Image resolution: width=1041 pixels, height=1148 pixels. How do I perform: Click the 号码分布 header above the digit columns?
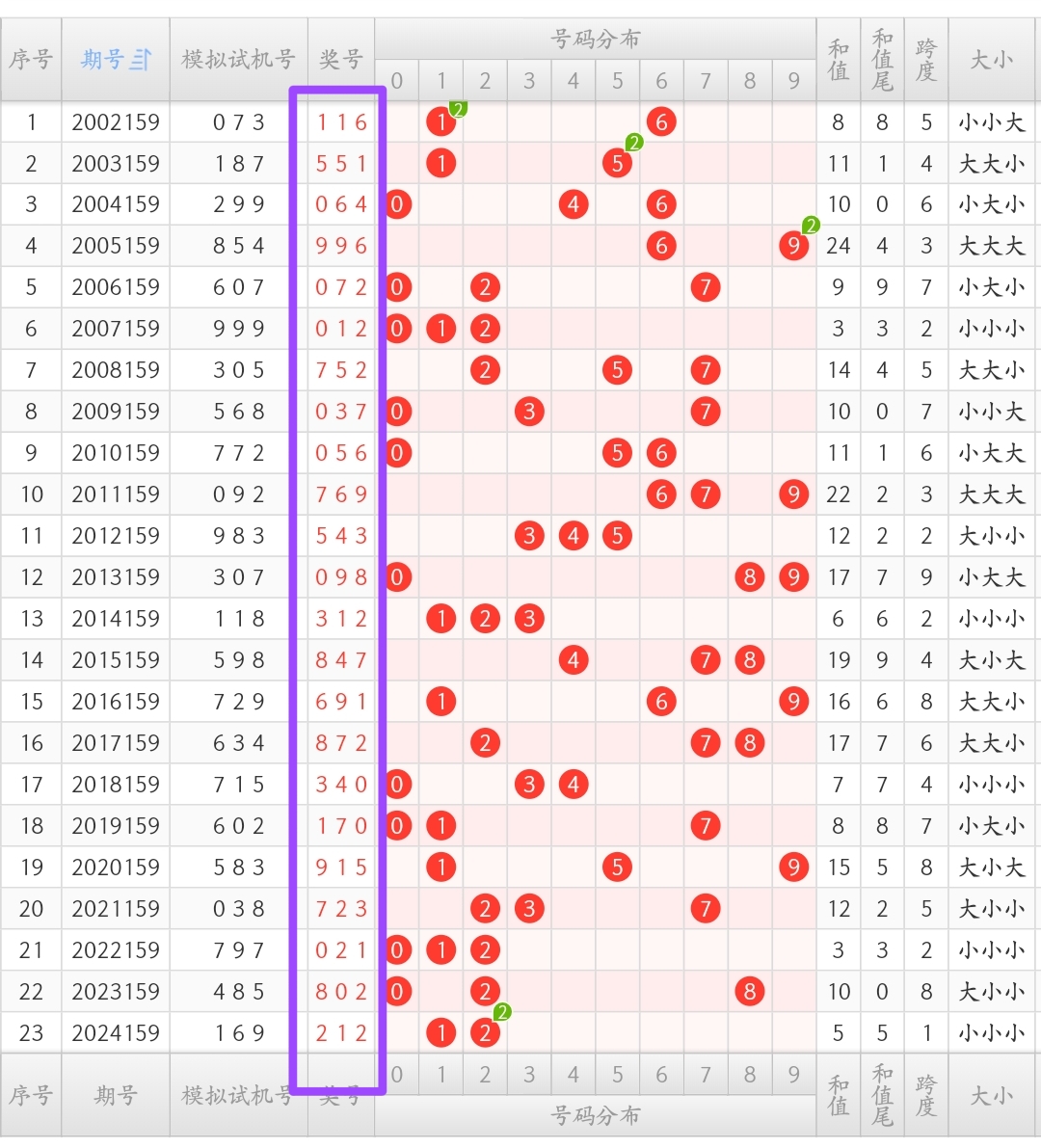pos(595,38)
